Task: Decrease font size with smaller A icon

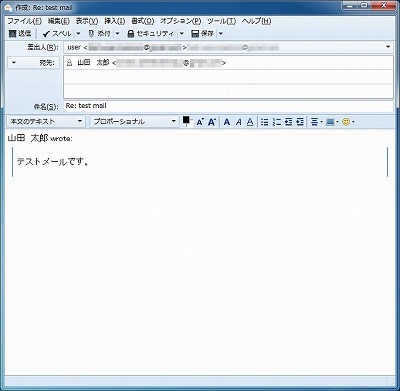Action: [200, 122]
